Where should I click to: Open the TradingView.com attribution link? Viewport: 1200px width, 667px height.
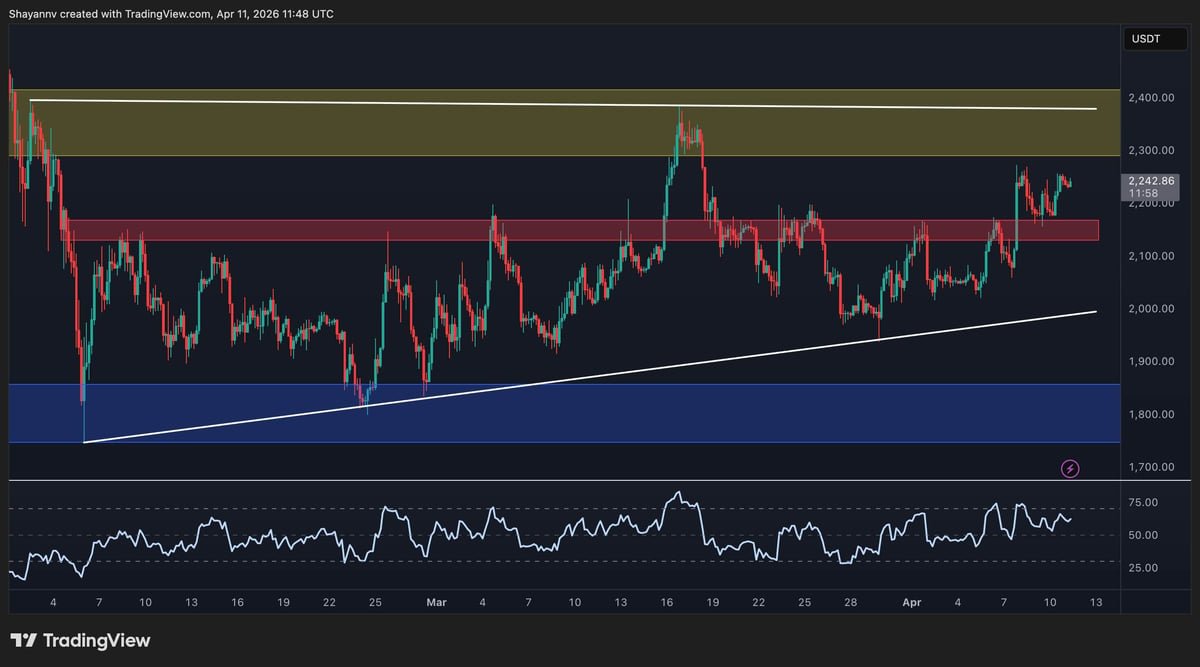[166, 13]
